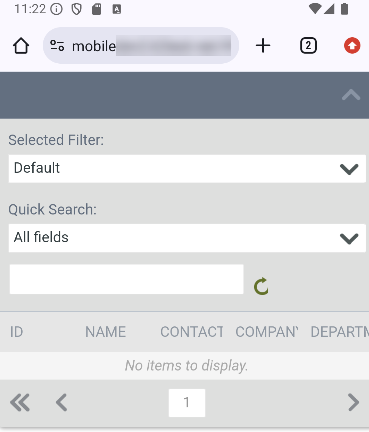The height and width of the screenshot is (432, 369).
Task: Go to first page double arrow
Action: (20, 403)
